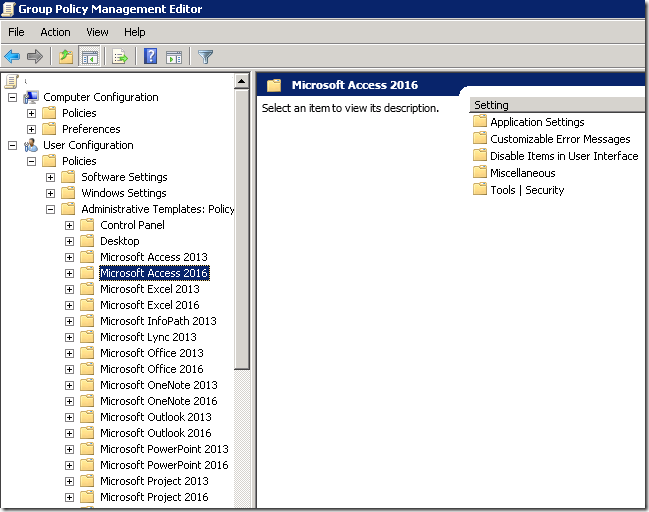Select Microsoft Project 2013 in tree
The height and width of the screenshot is (512, 649).
154,481
